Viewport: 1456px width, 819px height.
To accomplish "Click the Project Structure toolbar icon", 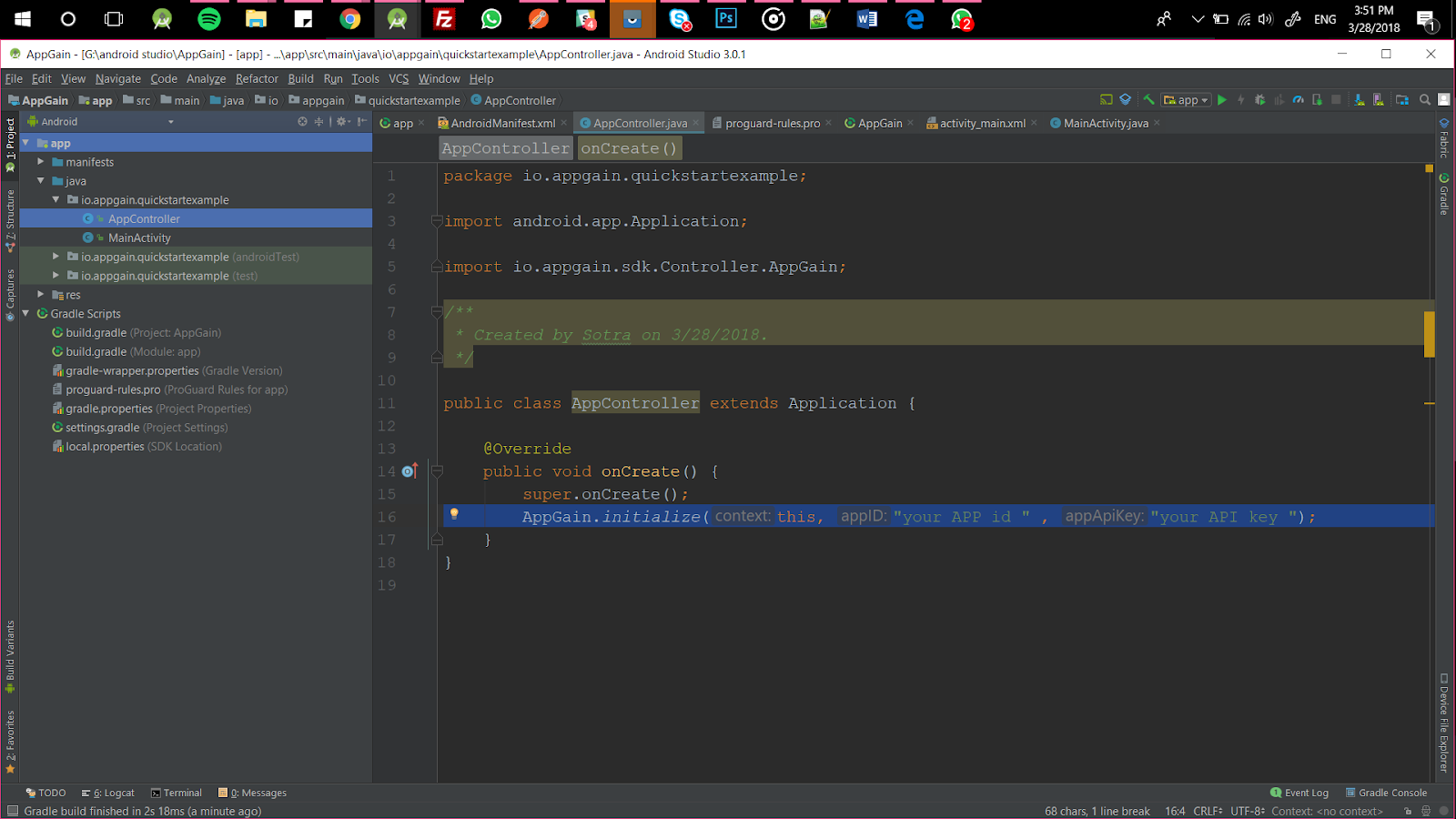I will [1402, 100].
